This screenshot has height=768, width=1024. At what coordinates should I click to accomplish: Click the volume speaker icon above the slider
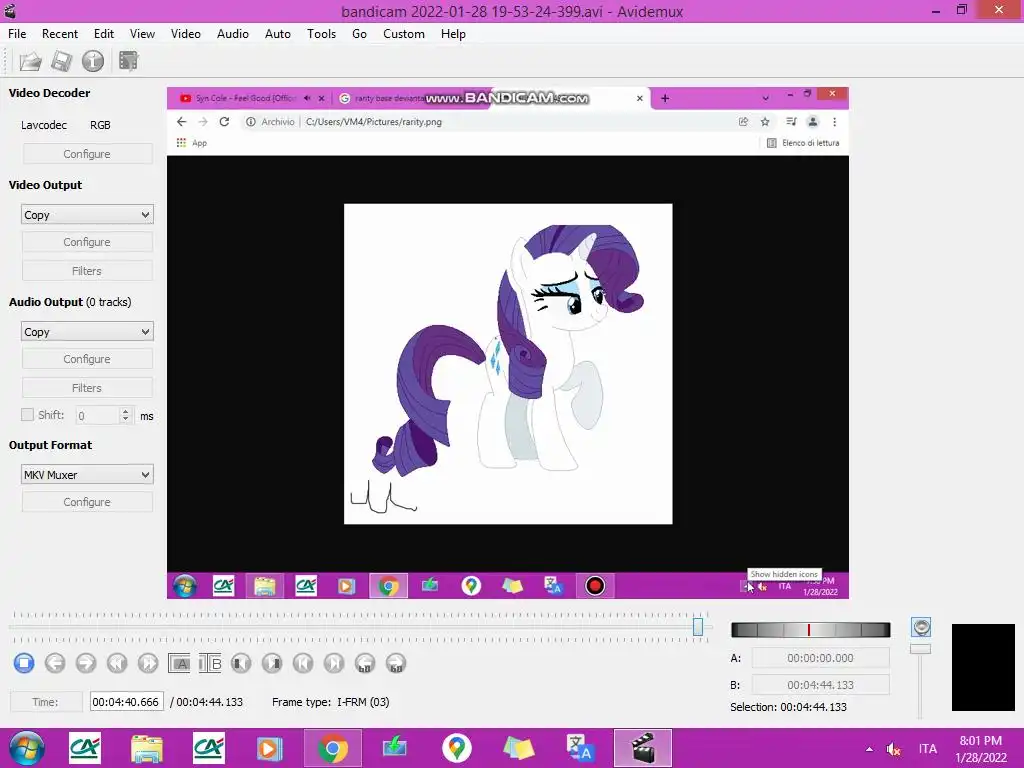[921, 628]
